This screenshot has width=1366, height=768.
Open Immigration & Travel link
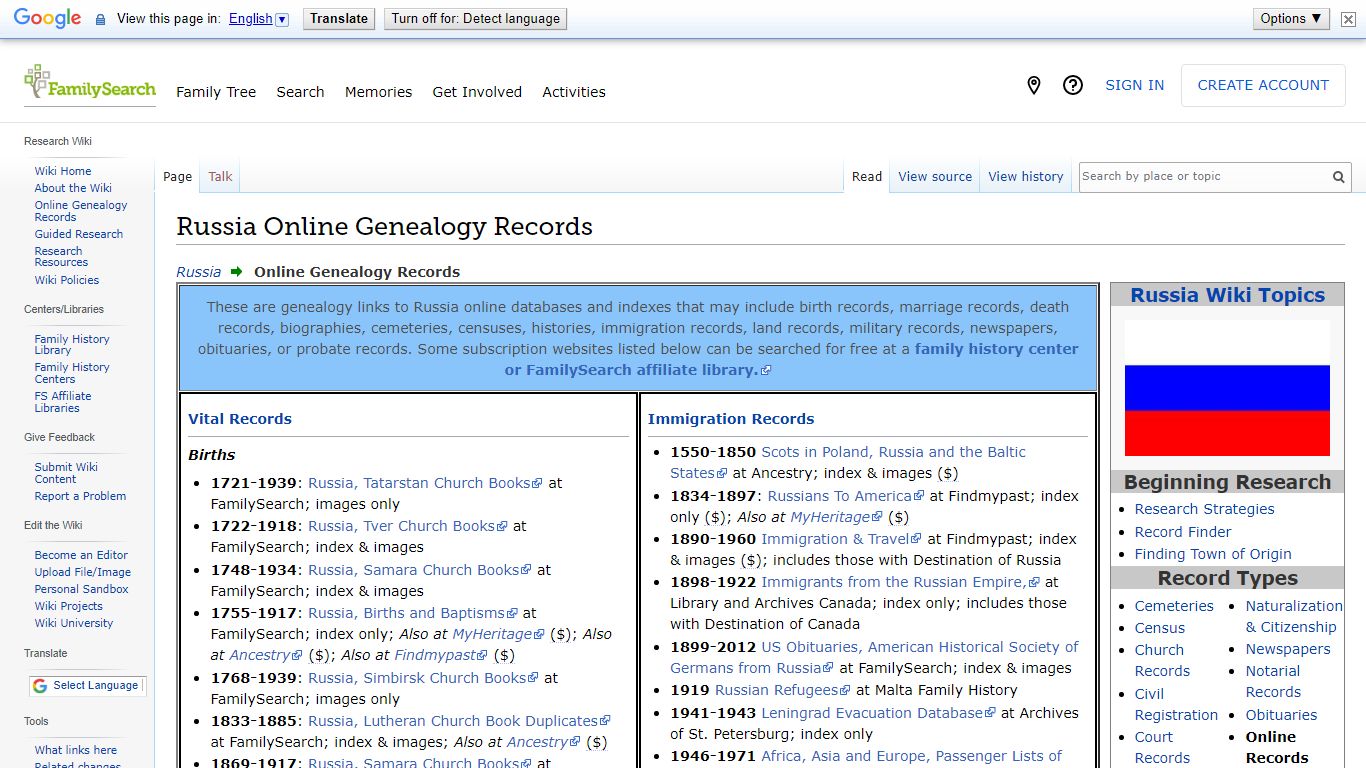pos(842,539)
